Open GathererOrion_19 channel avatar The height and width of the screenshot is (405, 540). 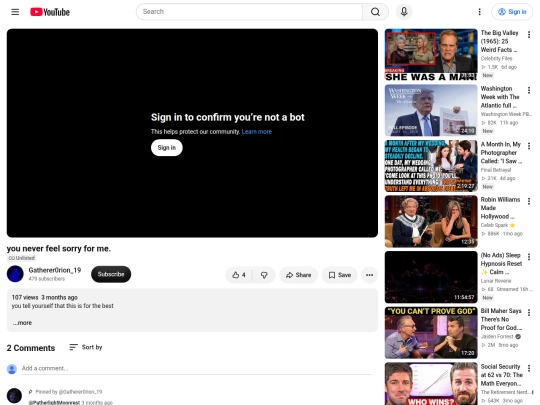(15, 274)
